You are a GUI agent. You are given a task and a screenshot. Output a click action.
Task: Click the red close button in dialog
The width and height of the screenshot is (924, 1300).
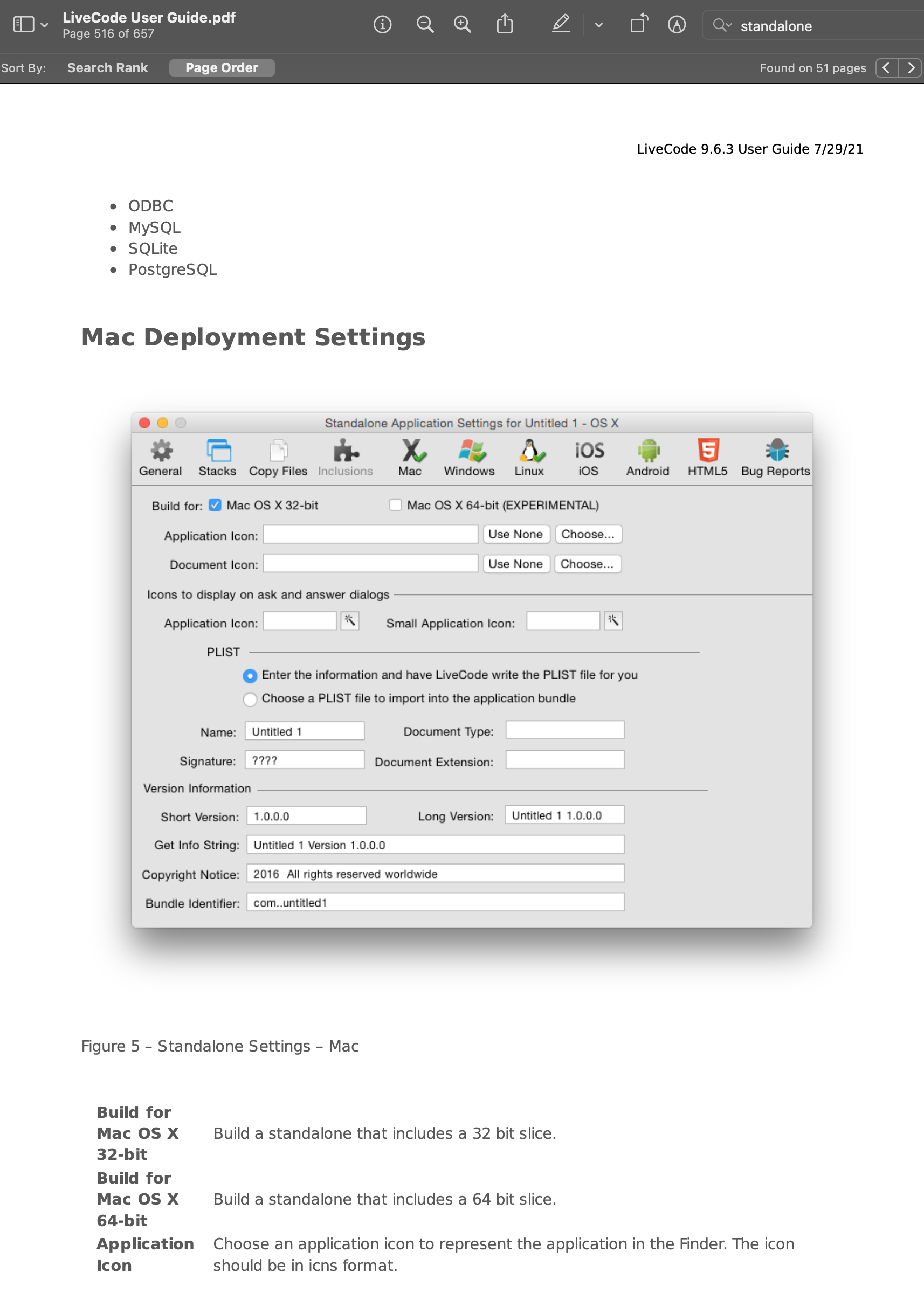144,423
